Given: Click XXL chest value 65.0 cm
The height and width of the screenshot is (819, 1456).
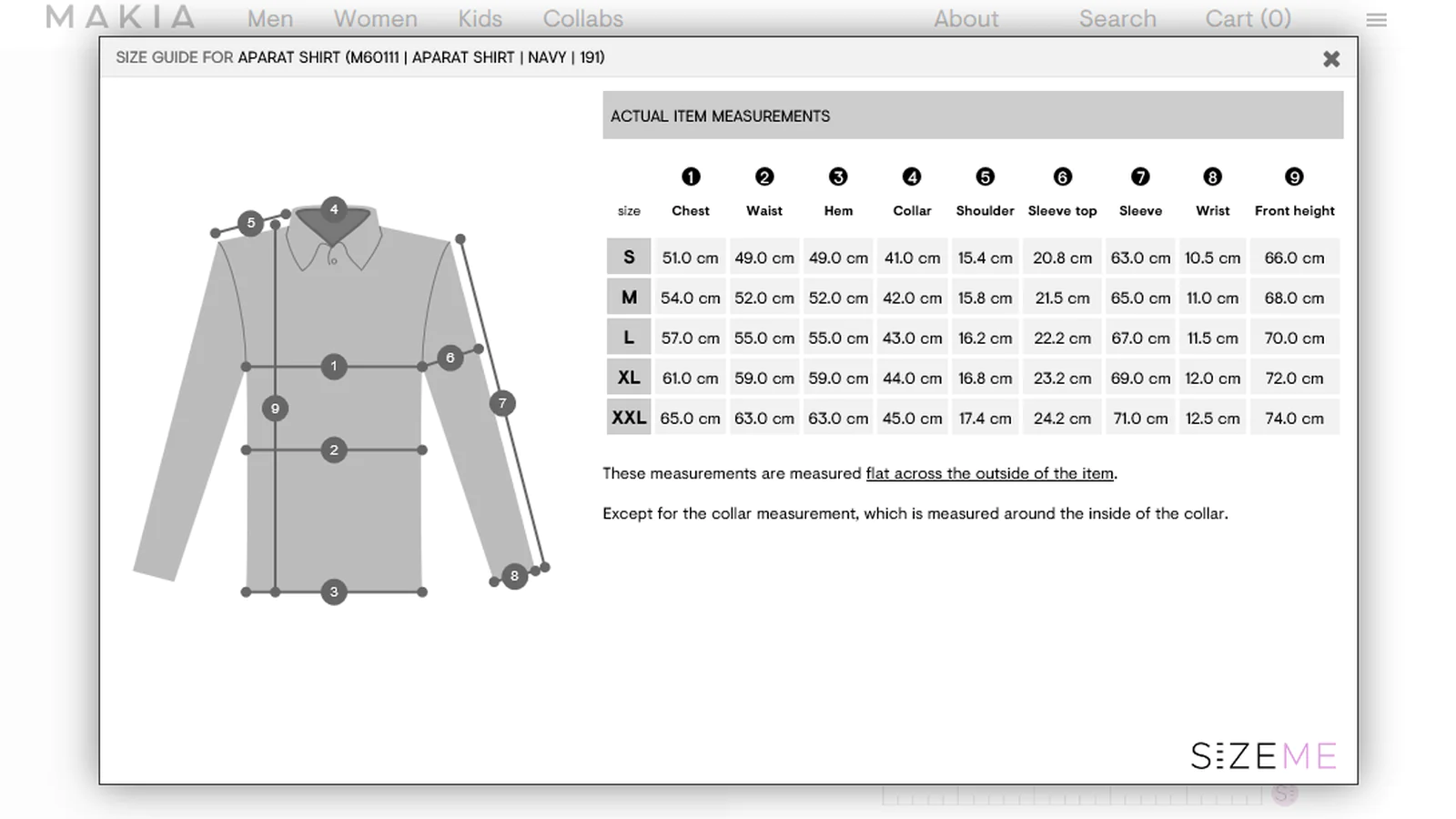Looking at the screenshot, I should [690, 418].
